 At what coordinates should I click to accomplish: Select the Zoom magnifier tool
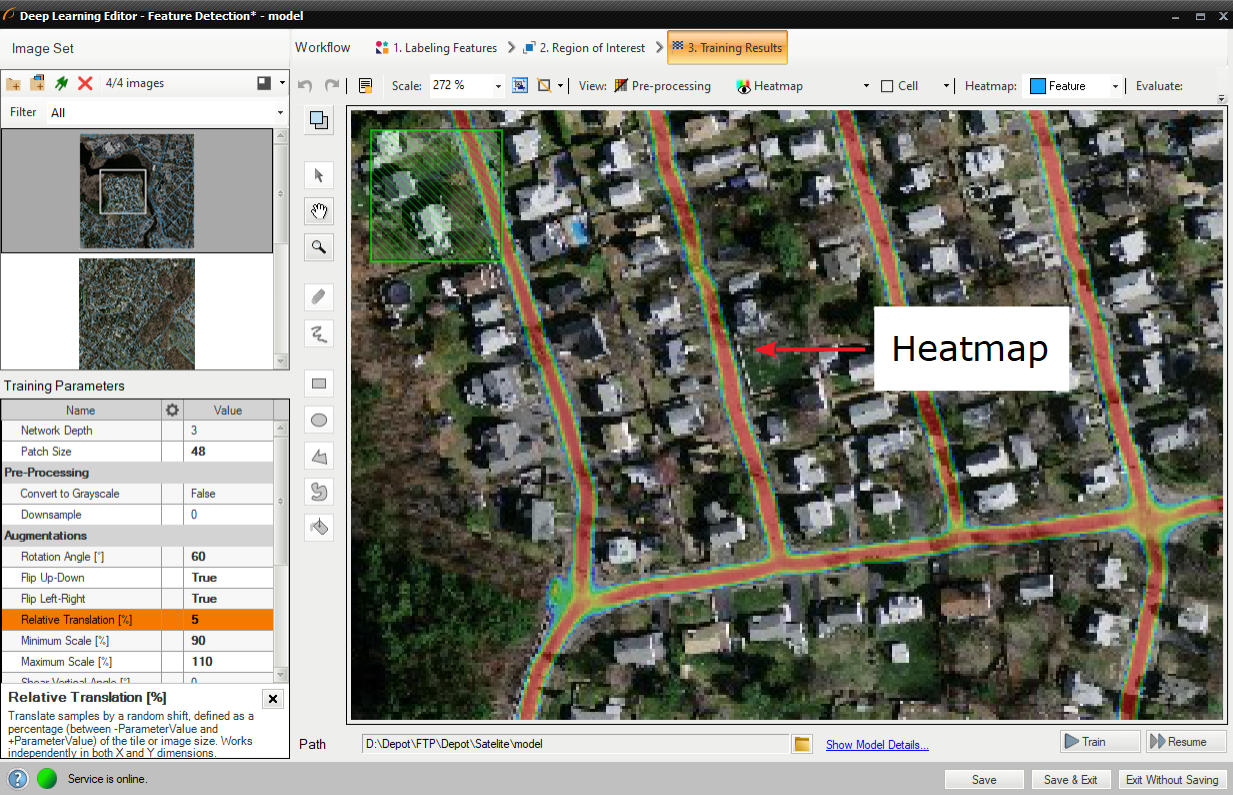tap(319, 247)
